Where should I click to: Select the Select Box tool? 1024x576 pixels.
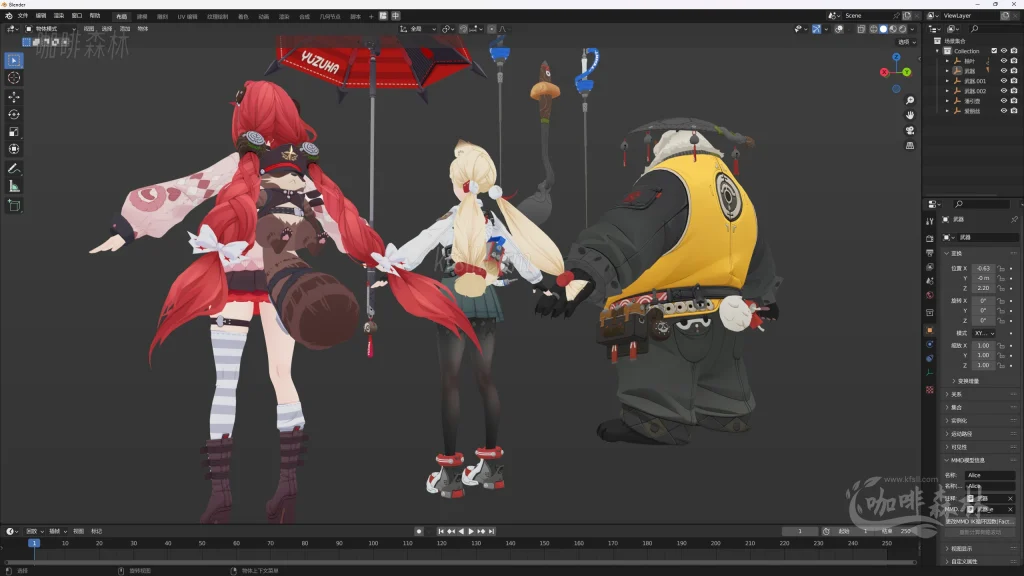[14, 61]
